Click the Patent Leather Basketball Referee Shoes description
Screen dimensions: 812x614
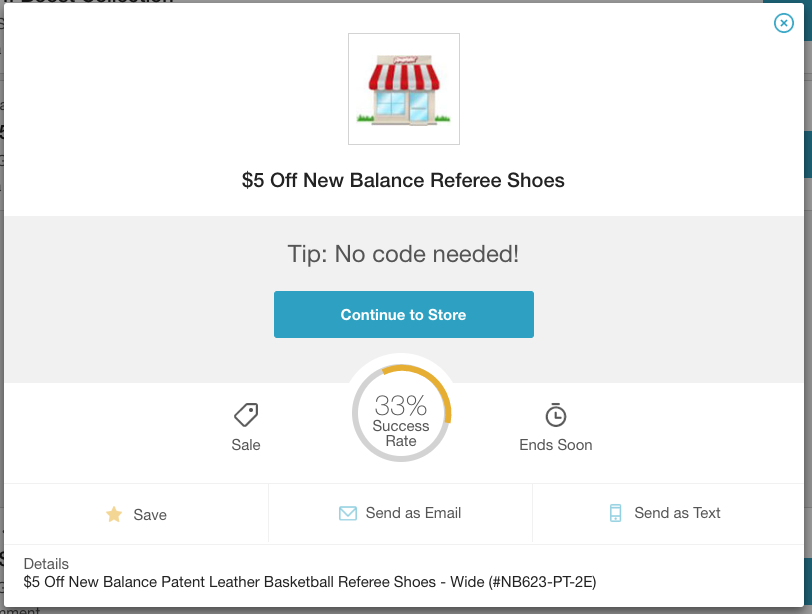click(310, 582)
